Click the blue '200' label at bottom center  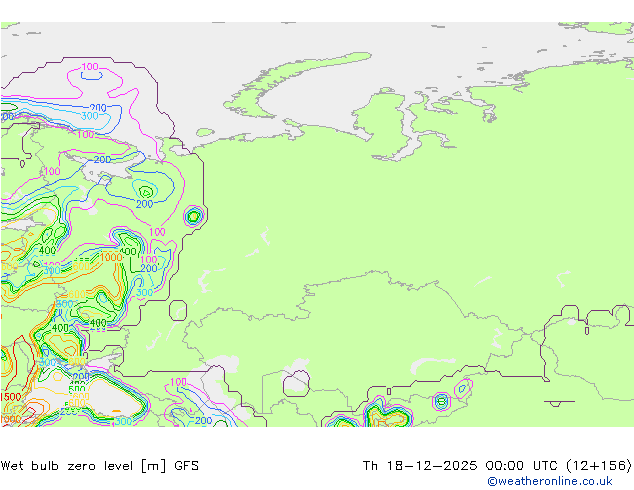(203, 420)
